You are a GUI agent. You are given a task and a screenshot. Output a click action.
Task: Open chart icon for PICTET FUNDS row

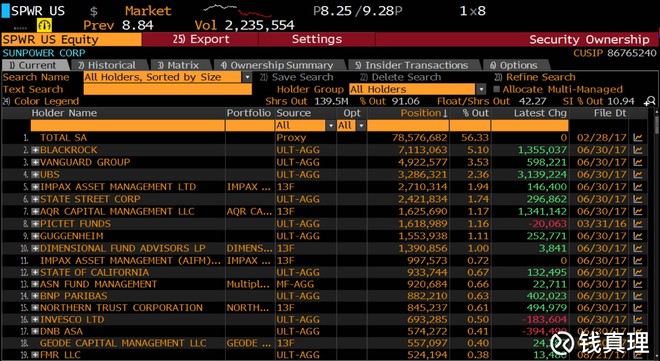638,224
